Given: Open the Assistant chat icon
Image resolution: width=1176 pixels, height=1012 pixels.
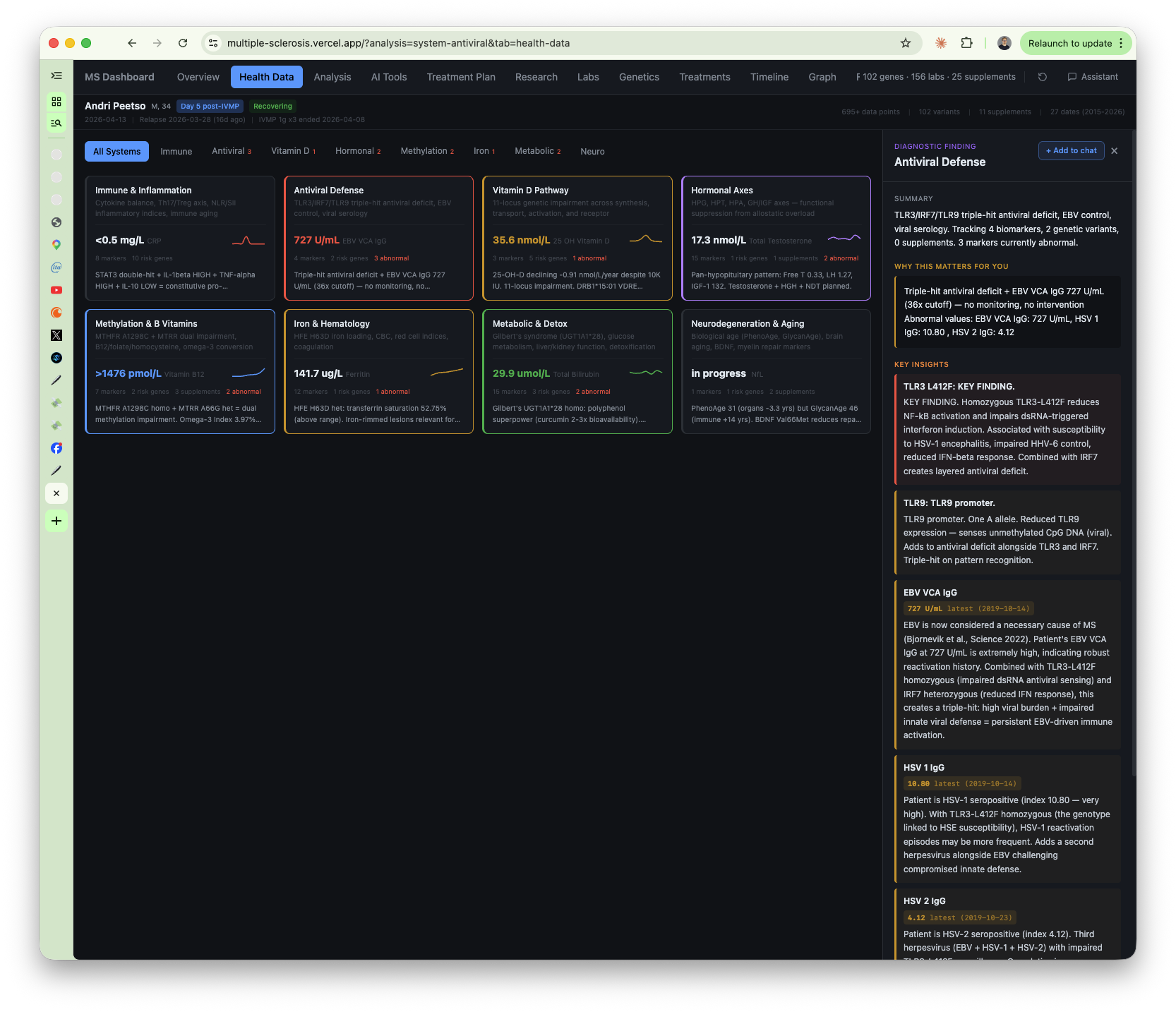Looking at the screenshot, I should tap(1092, 77).
